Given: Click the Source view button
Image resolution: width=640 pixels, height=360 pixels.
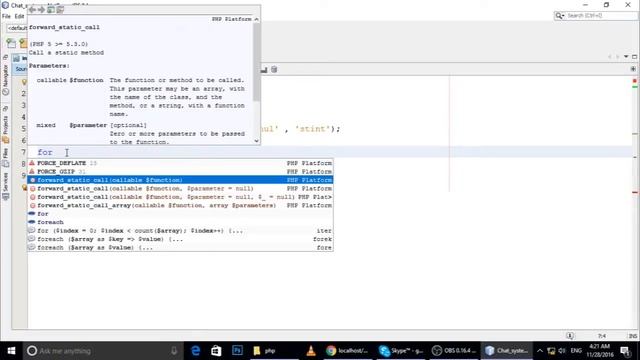Looking at the screenshot, I should click(20, 69).
